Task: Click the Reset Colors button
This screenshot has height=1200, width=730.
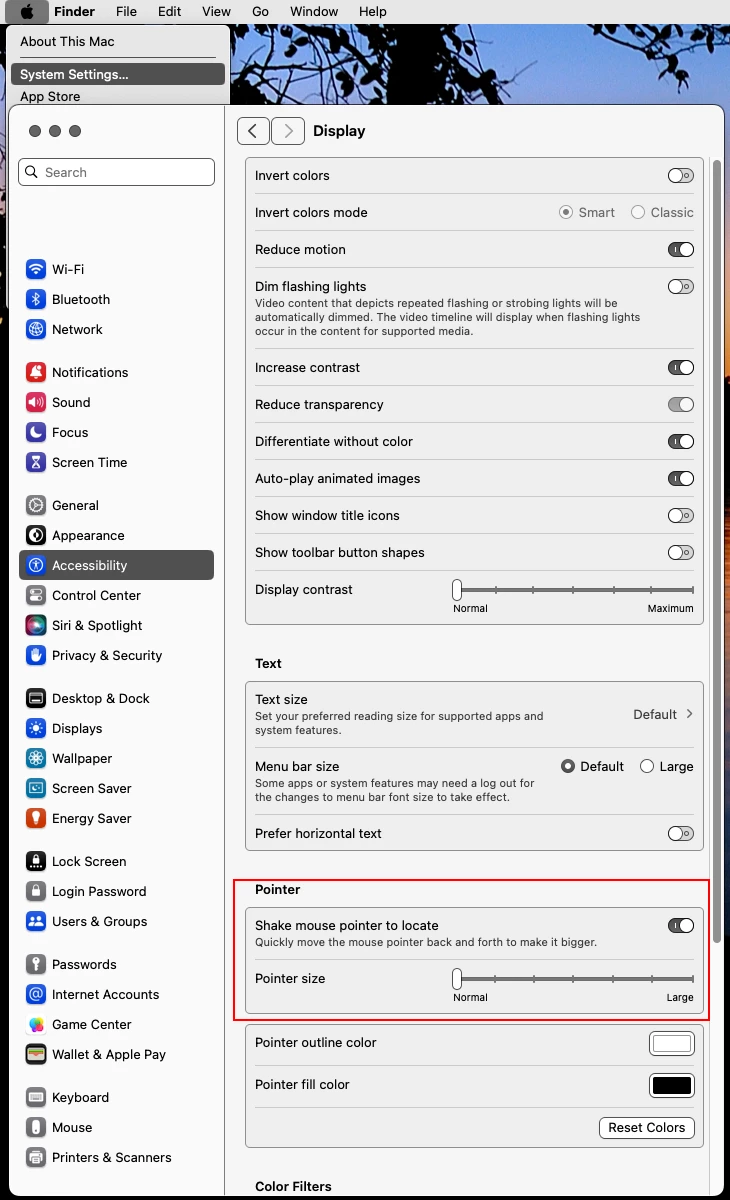Action: [647, 1127]
